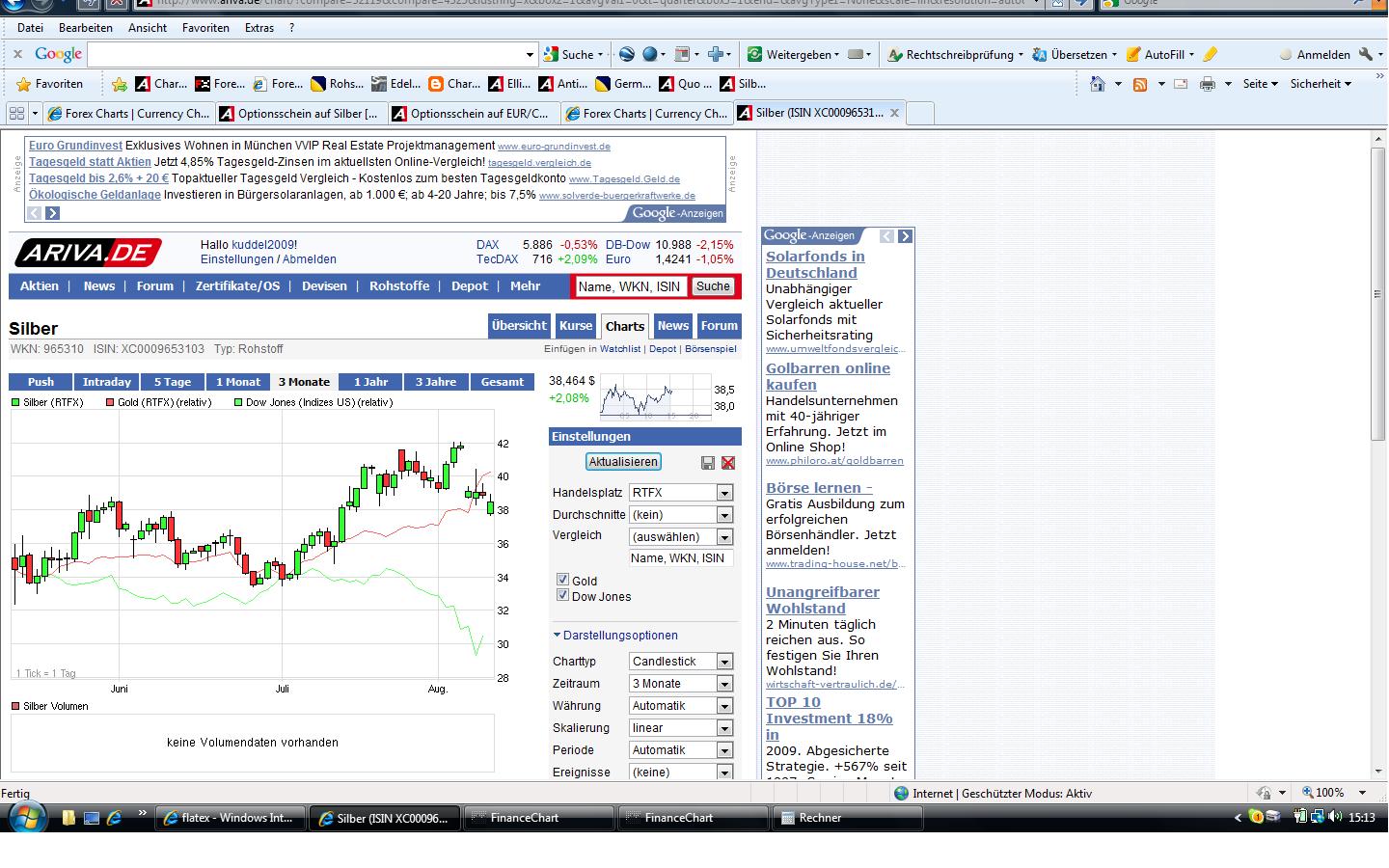Open the Handelsplatz dropdown
Screen dimensions: 1389x868
click(x=681, y=493)
